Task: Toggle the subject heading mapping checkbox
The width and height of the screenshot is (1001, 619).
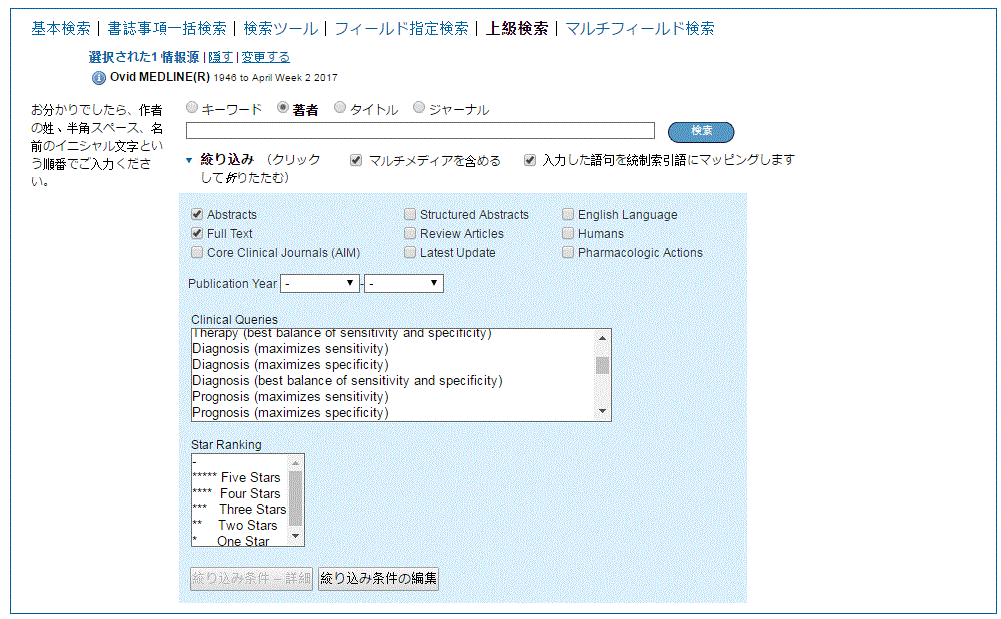Action: [x=530, y=160]
